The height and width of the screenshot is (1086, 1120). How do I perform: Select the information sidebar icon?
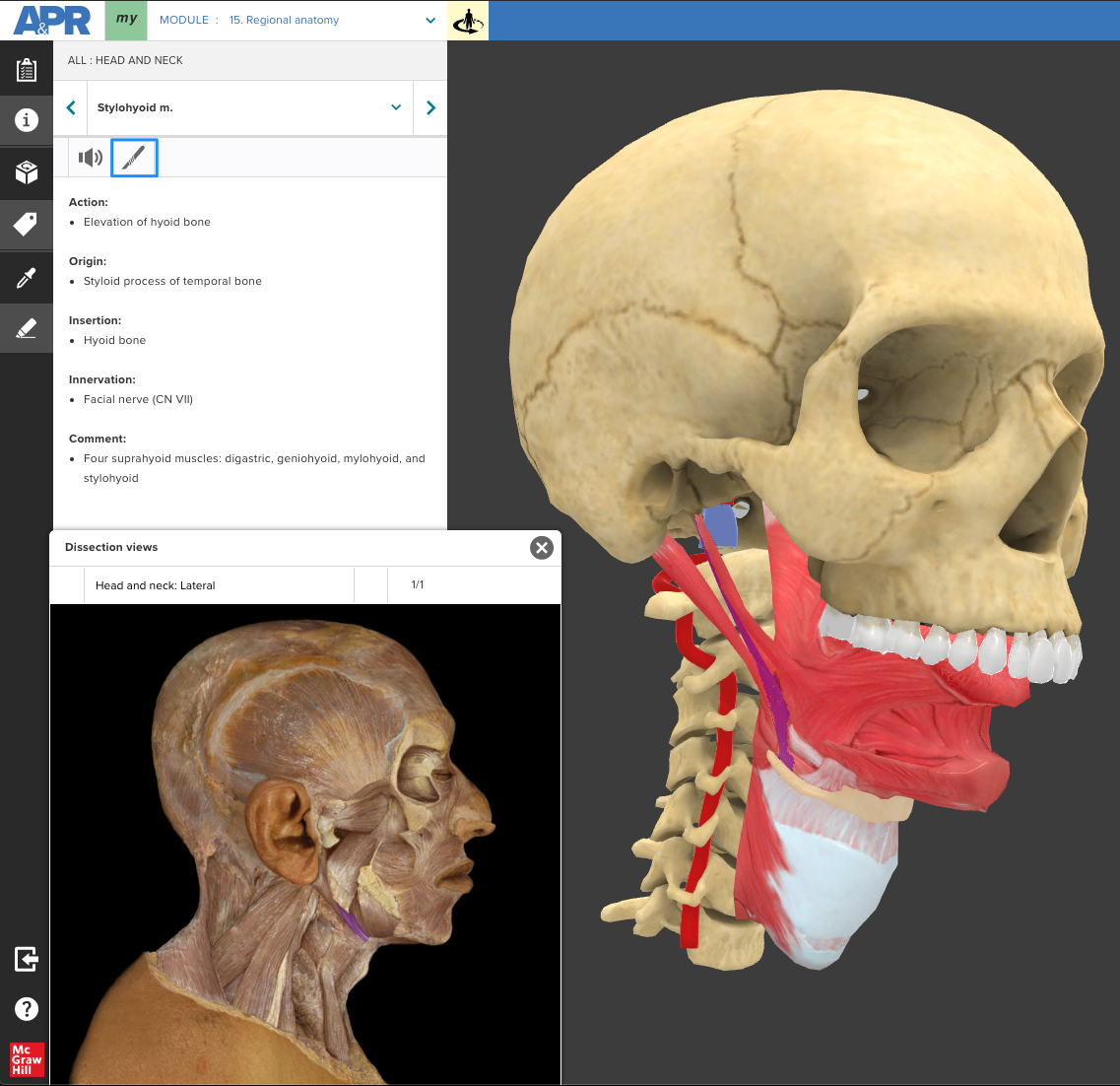click(x=27, y=120)
